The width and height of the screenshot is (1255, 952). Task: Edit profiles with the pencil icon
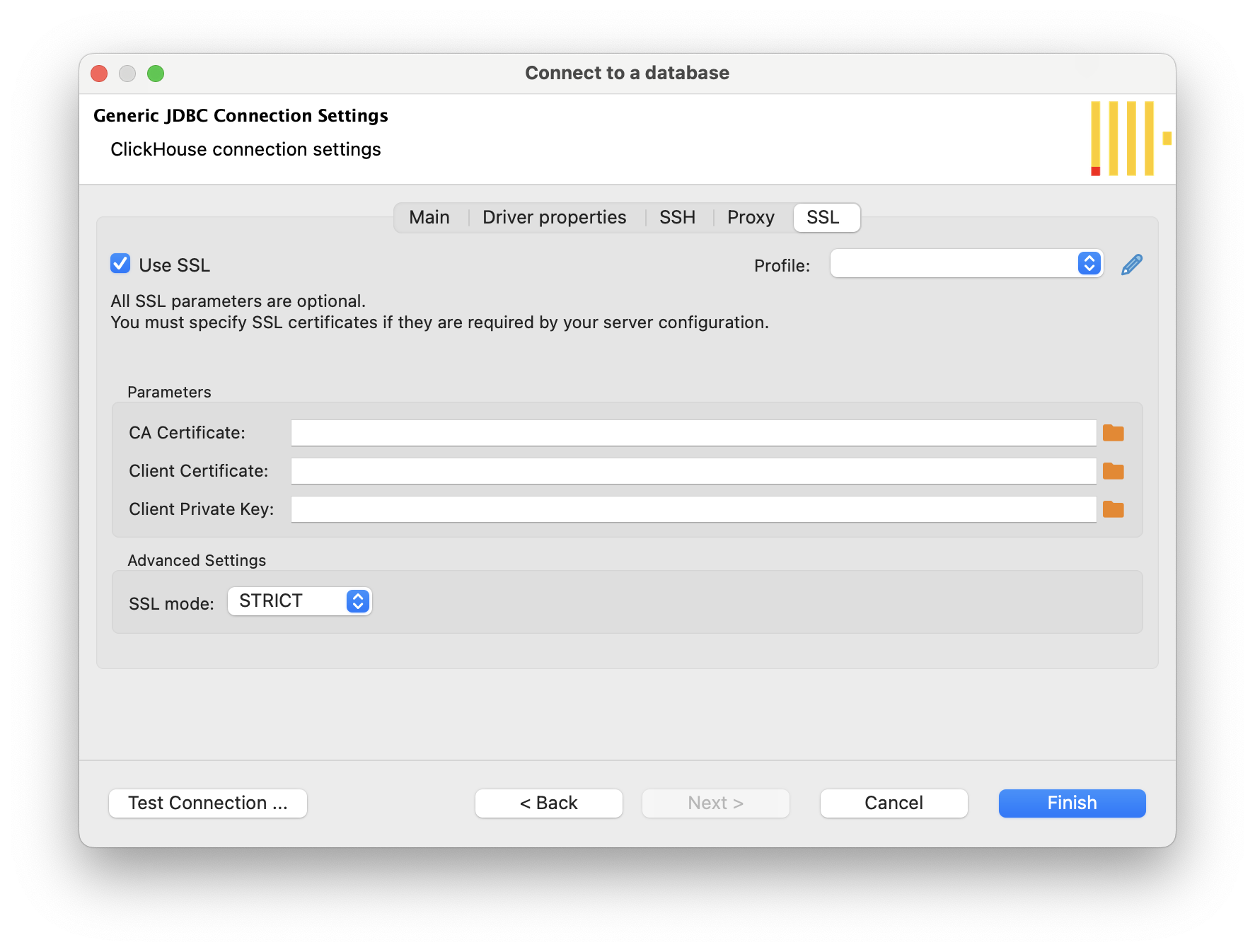(x=1131, y=265)
